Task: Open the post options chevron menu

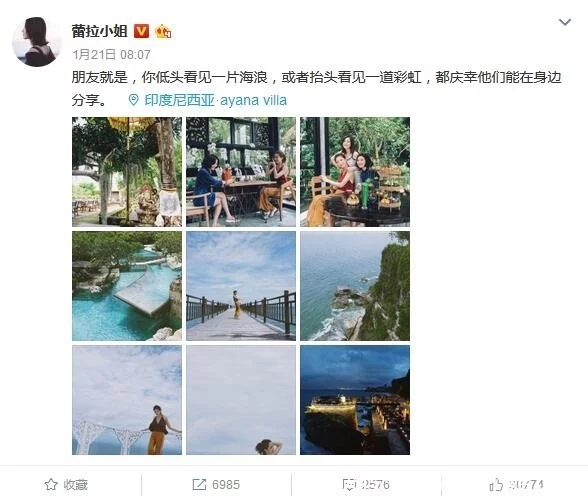Action: tap(565, 23)
